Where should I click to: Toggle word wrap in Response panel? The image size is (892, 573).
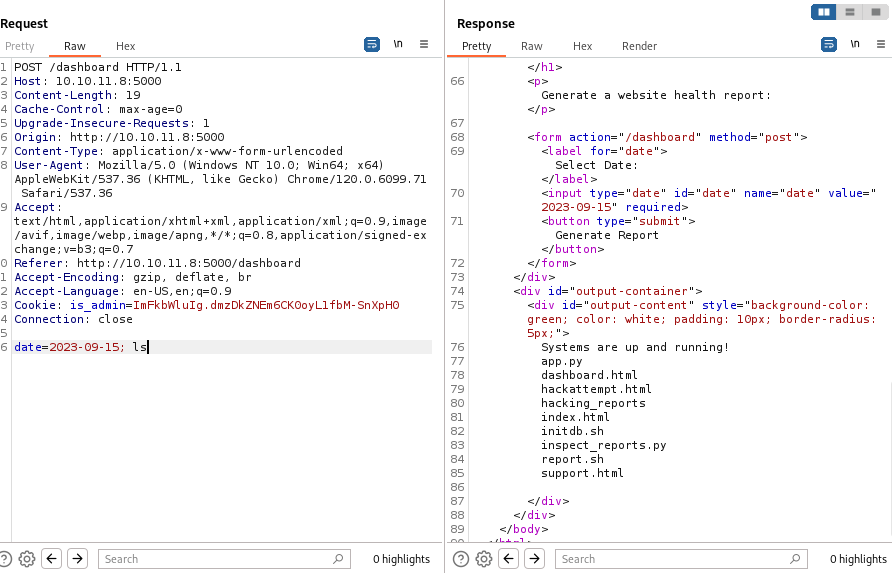(x=829, y=44)
